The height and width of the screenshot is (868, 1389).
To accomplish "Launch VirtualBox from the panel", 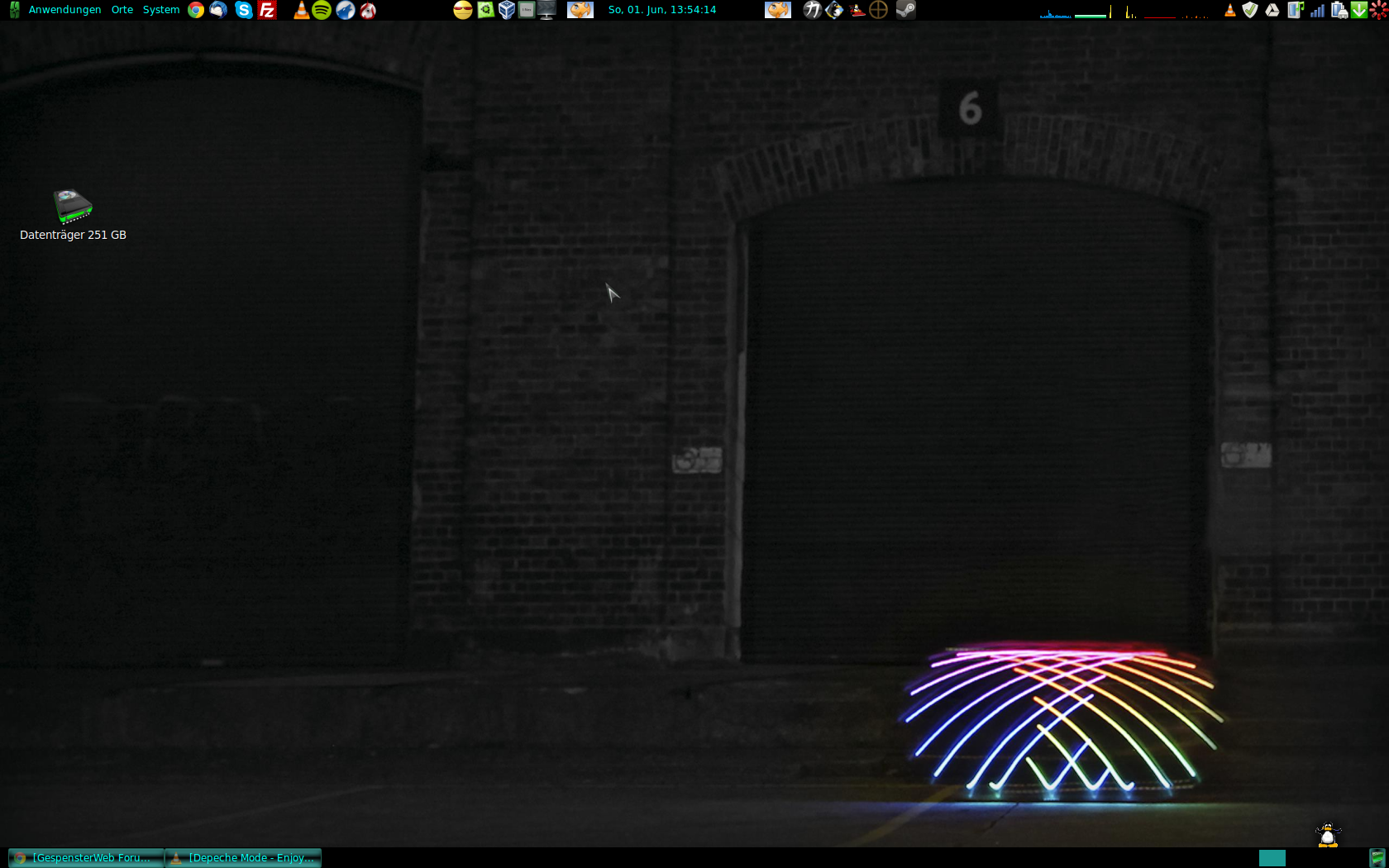I will 507,10.
